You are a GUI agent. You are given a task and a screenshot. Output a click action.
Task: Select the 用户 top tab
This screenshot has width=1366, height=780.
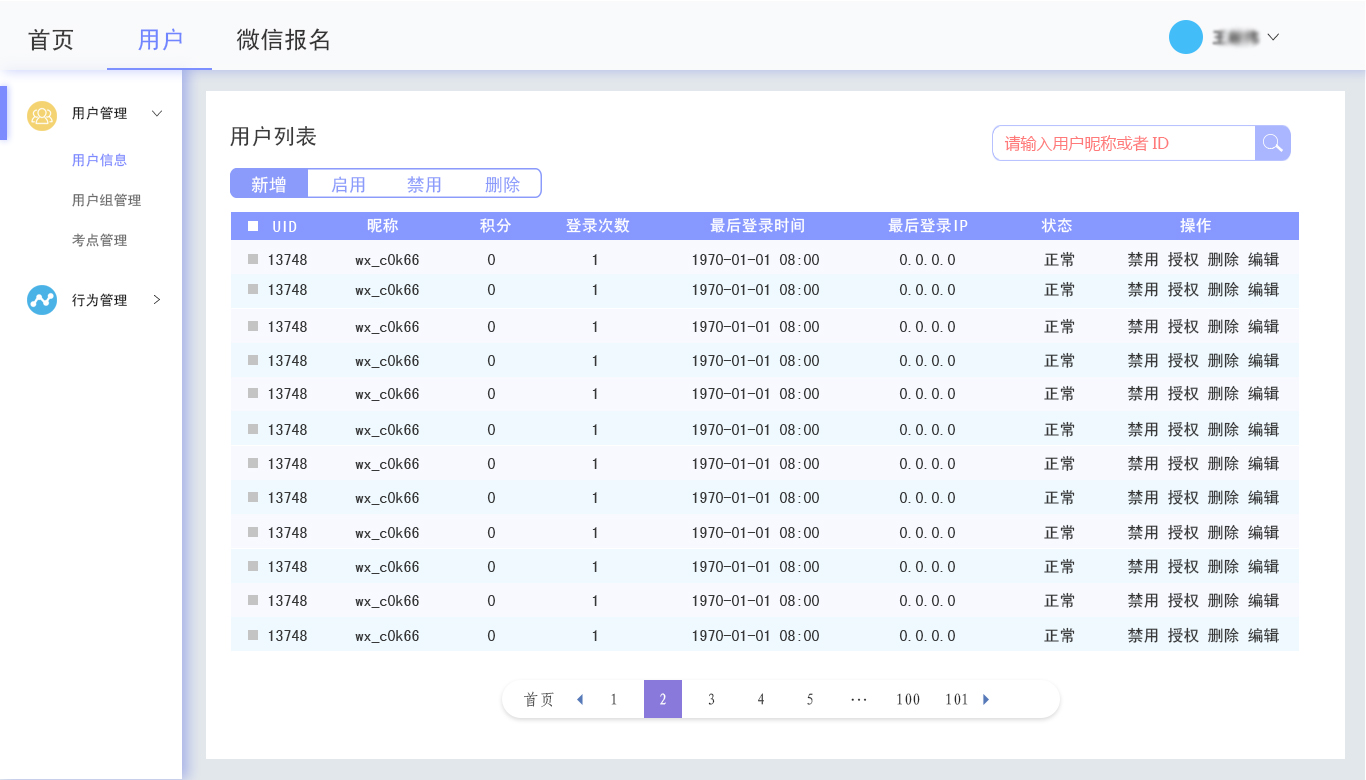(x=160, y=40)
